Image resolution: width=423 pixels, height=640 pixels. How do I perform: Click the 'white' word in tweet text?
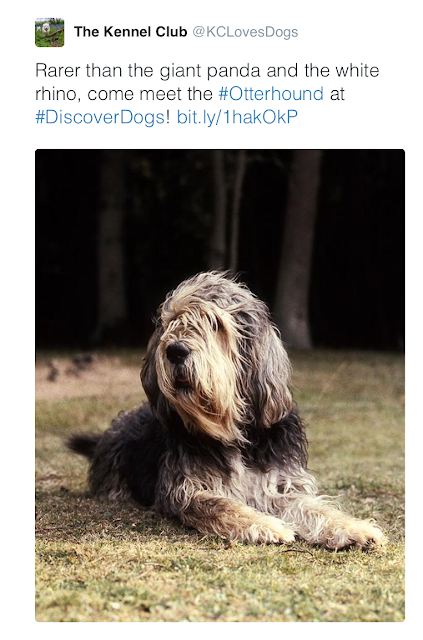point(357,71)
